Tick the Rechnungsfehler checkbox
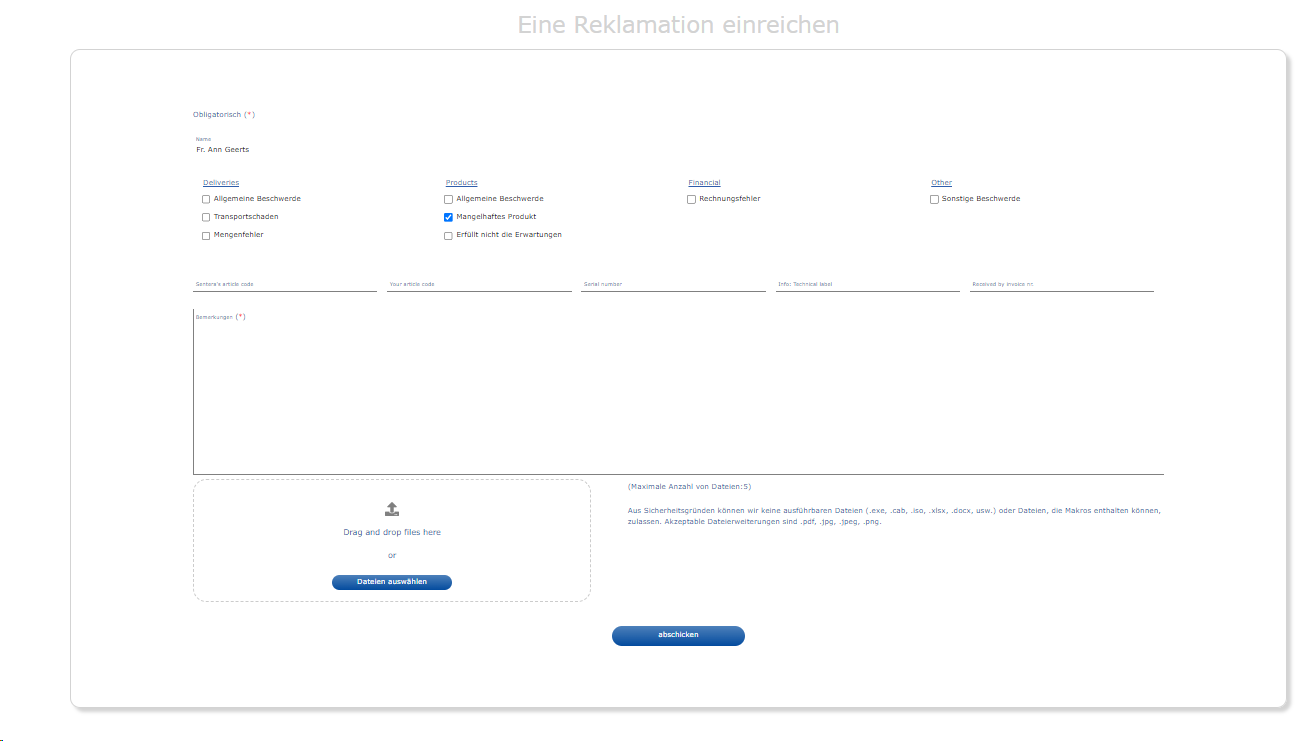This screenshot has width=1316, height=741. pyautogui.click(x=691, y=199)
